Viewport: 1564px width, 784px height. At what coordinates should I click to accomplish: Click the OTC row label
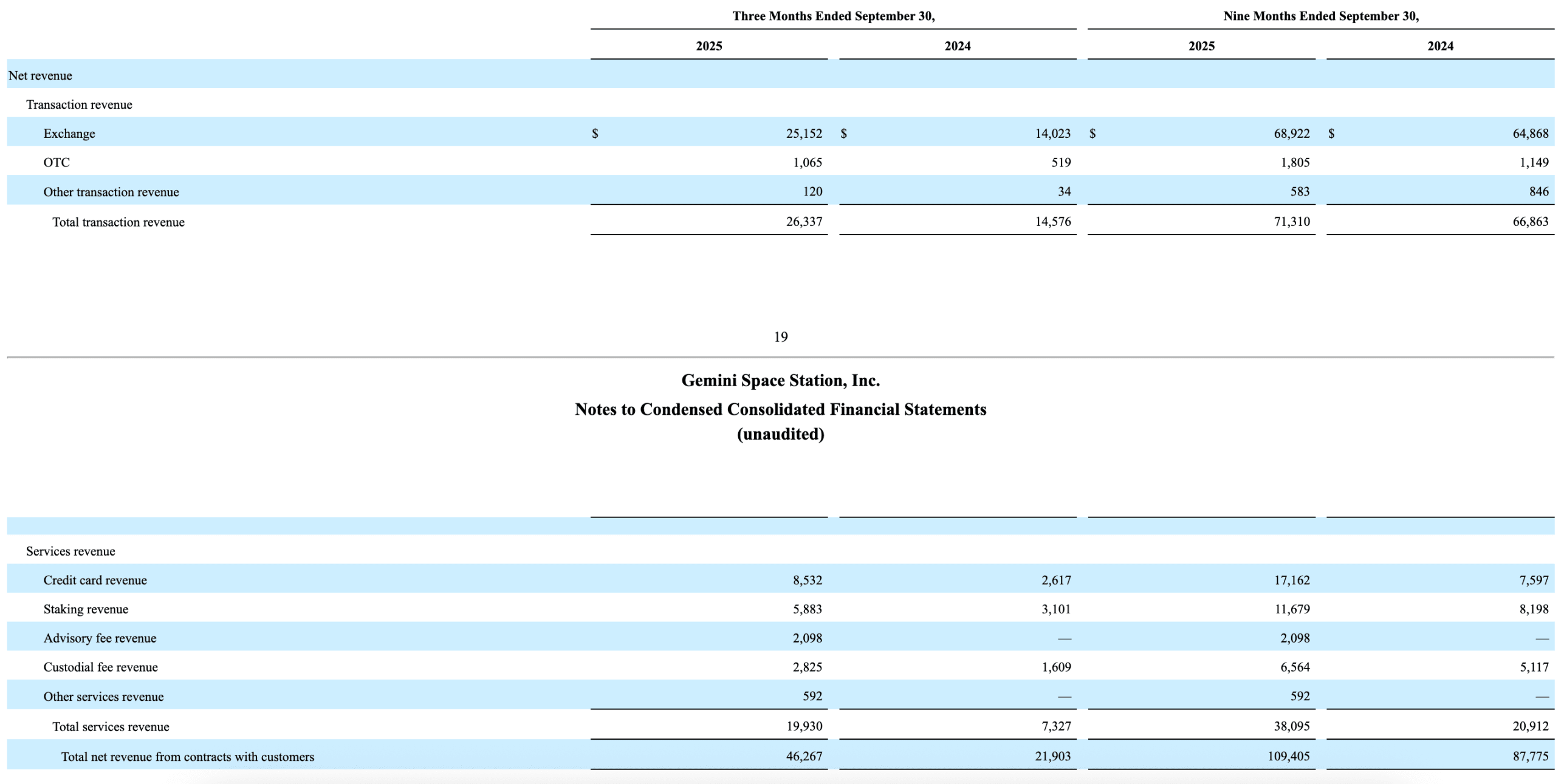click(56, 163)
